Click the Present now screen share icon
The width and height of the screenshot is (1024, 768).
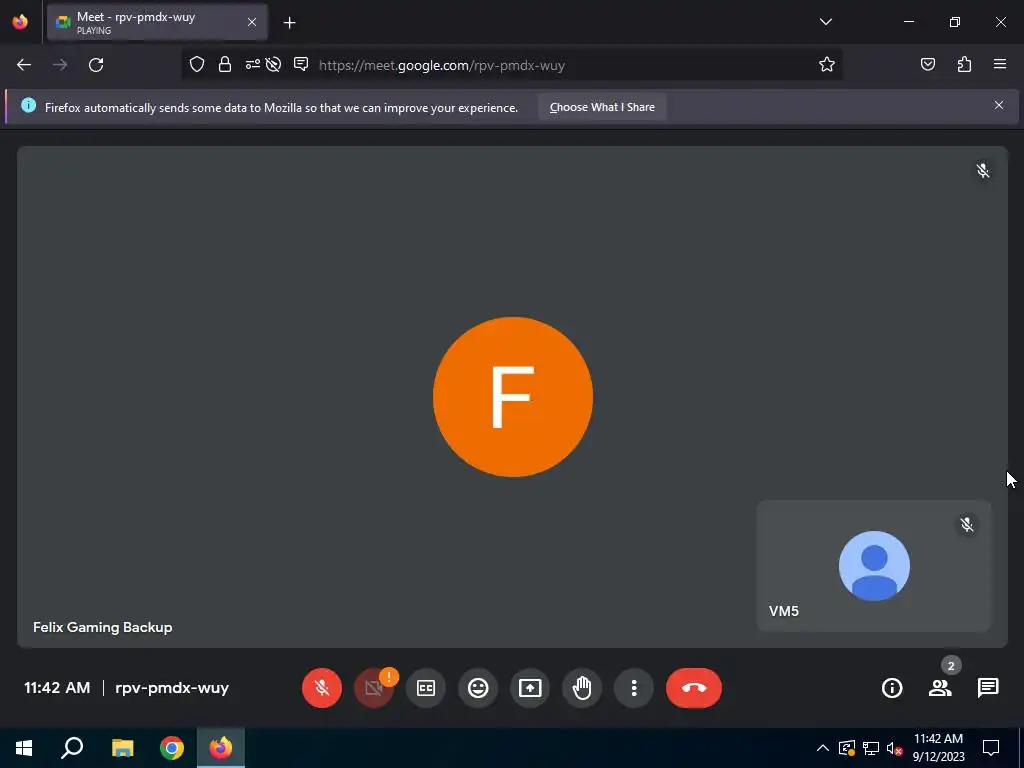click(530, 688)
